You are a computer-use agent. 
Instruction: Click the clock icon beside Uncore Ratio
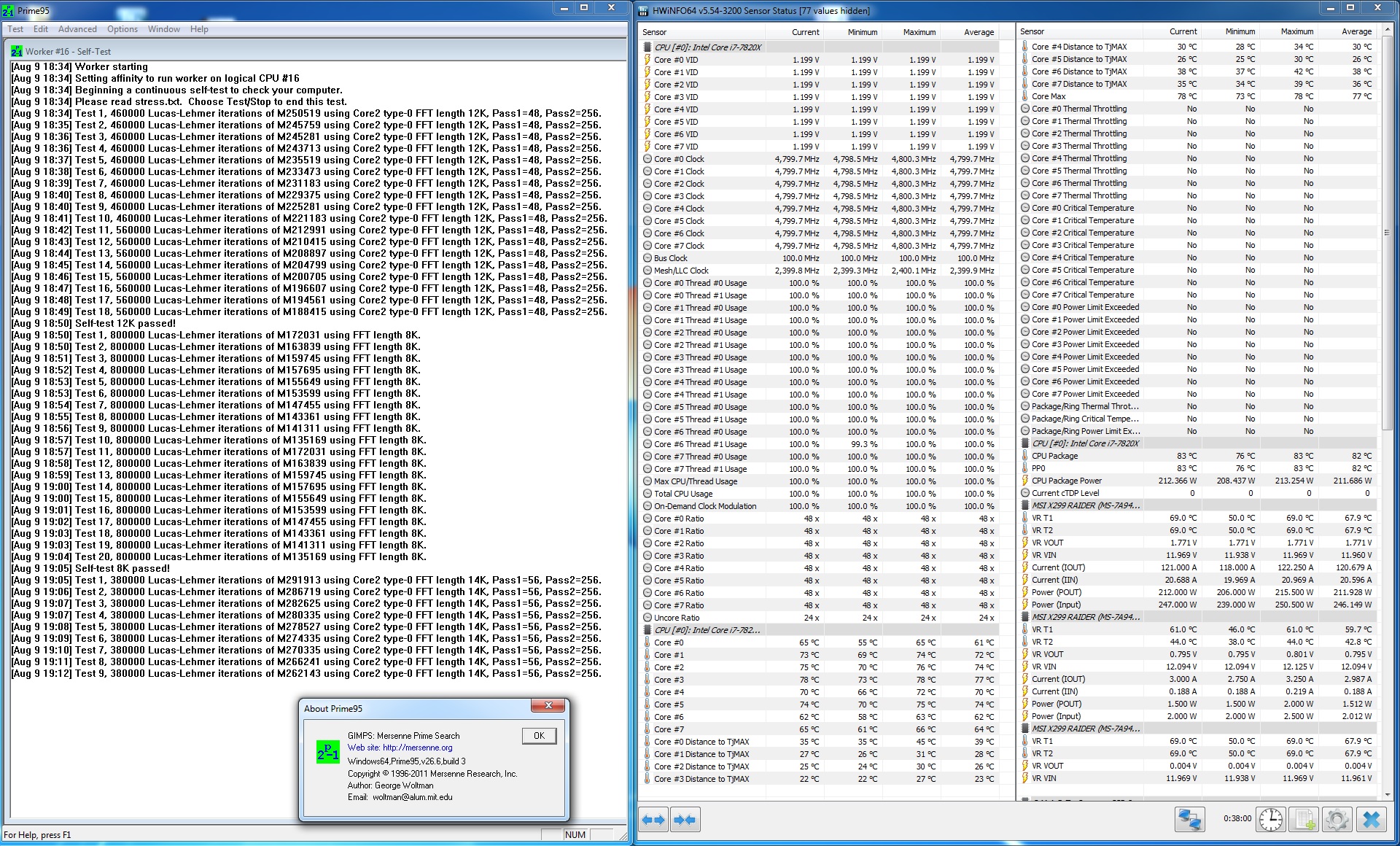(x=647, y=618)
